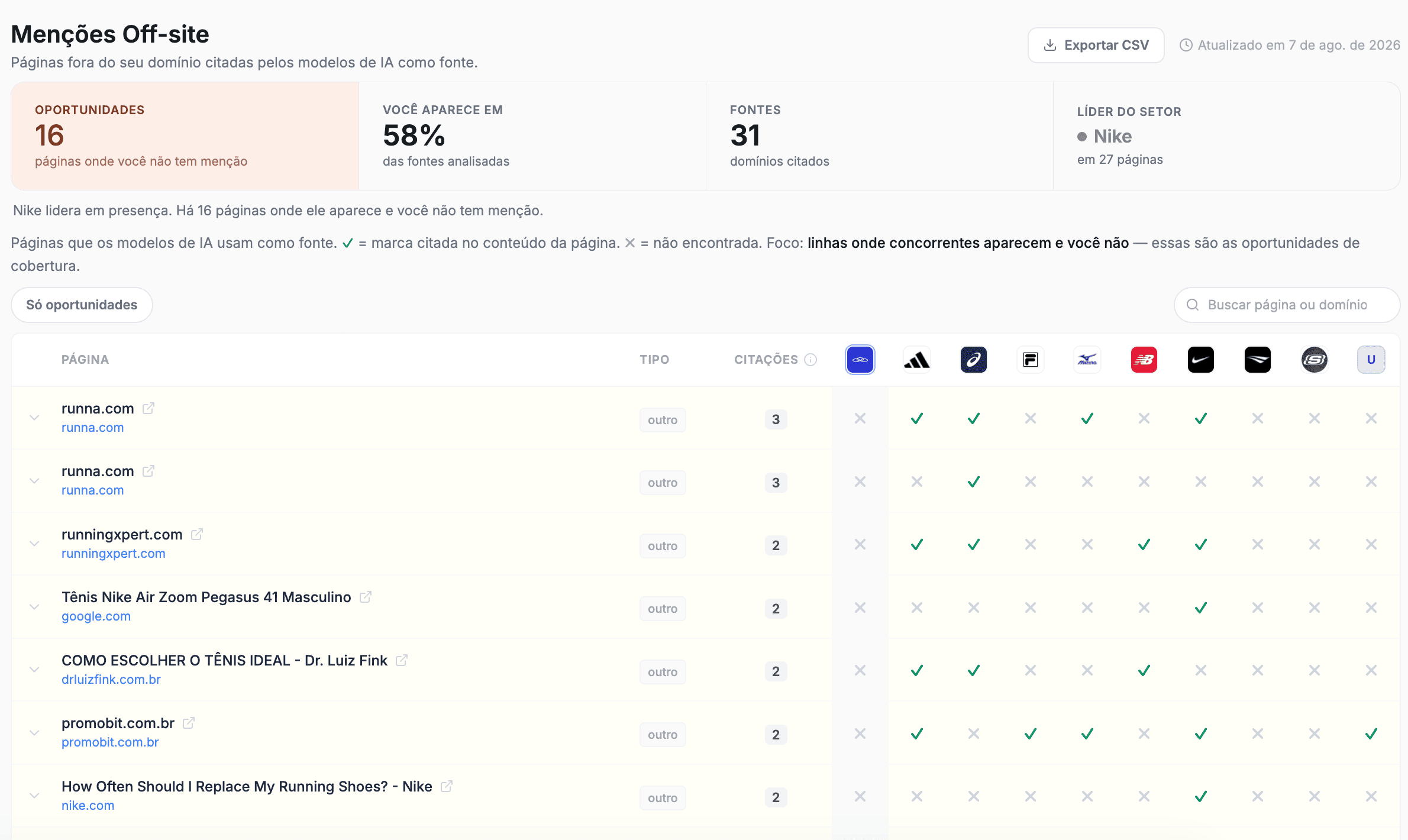
Task: Open external link icon for Tênis Nike Air Zoom Pegasus
Action: click(x=366, y=597)
